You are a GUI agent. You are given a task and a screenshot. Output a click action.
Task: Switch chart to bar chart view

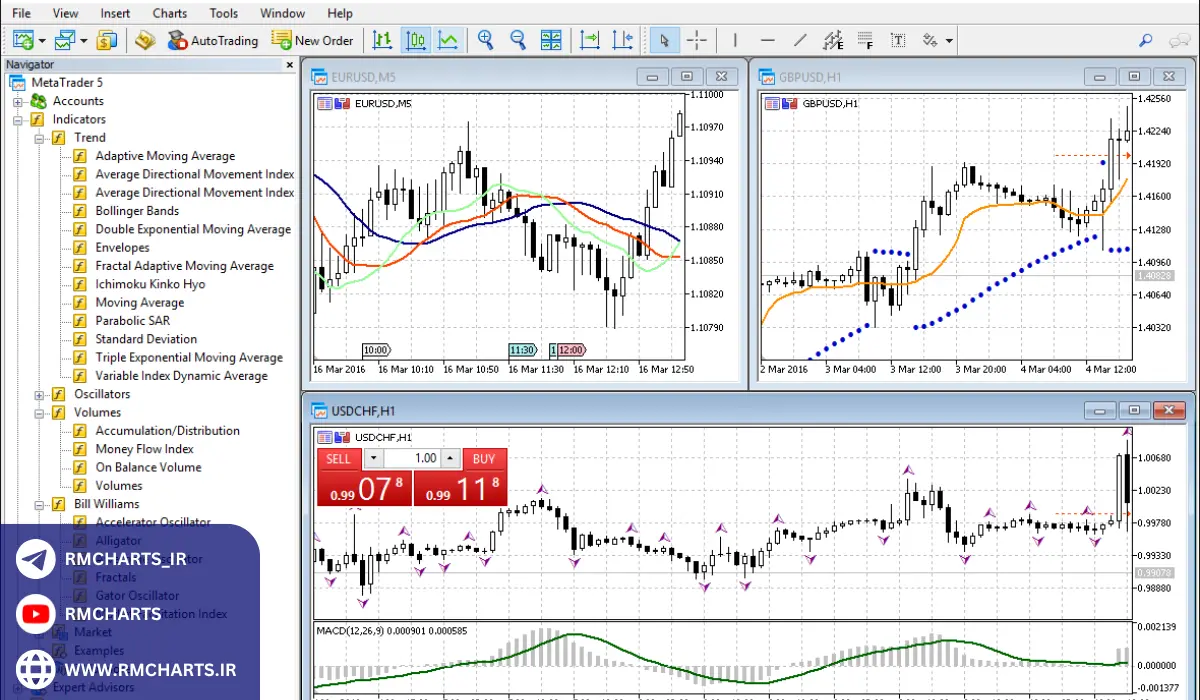pos(382,40)
